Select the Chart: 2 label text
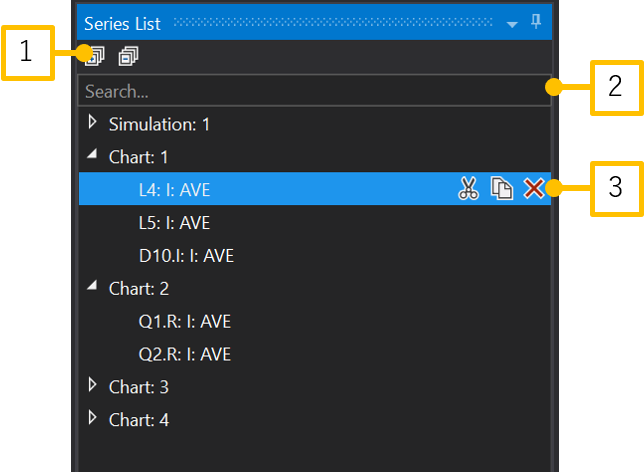Image resolution: width=644 pixels, height=472 pixels. point(139,288)
